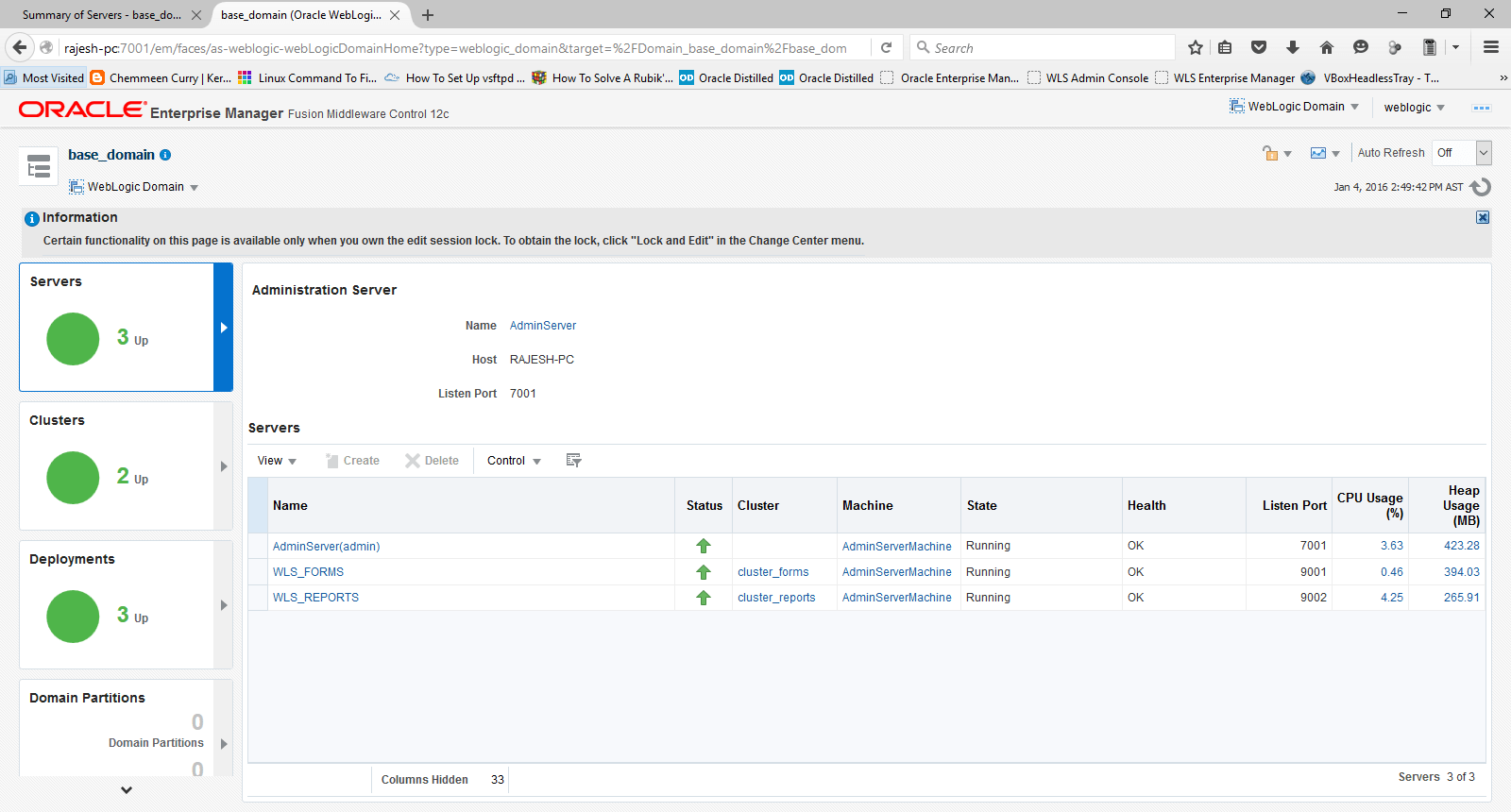The image size is (1511, 812).
Task: Save page to Pocket
Action: (x=1259, y=48)
